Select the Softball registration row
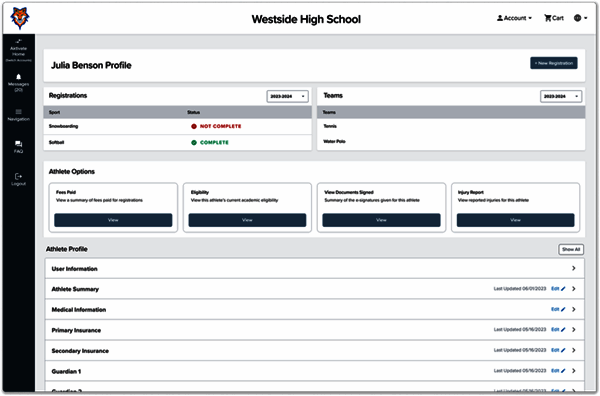 pyautogui.click(x=178, y=142)
